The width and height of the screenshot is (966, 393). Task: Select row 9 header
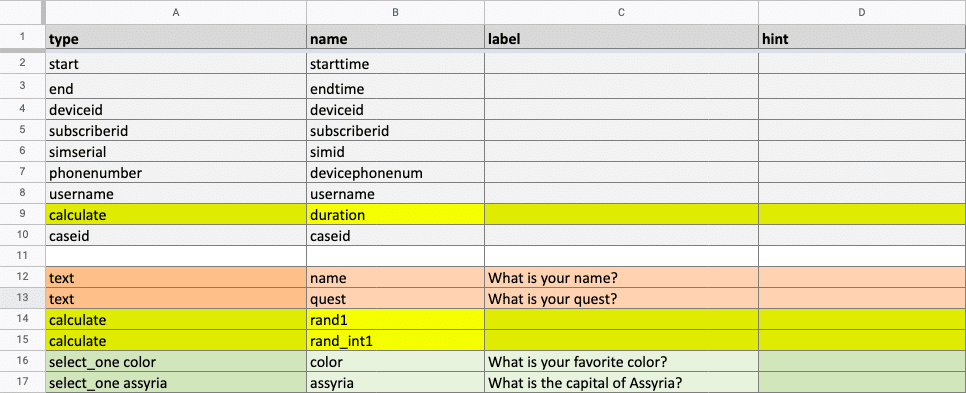22,214
